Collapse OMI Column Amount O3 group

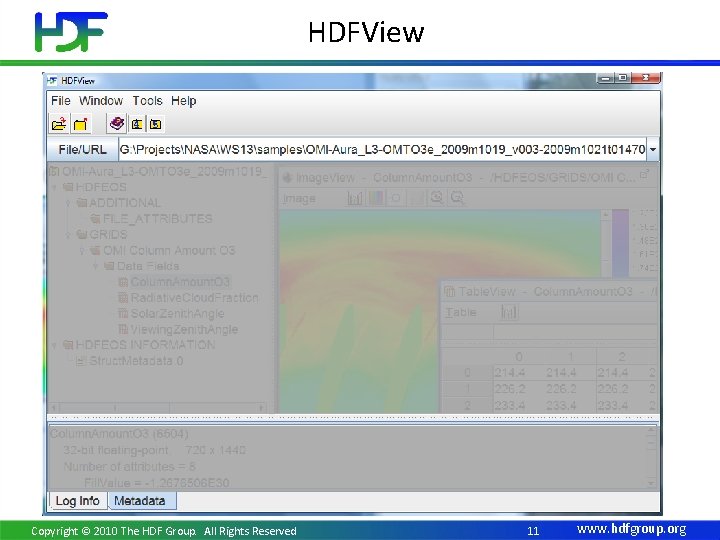point(82,251)
